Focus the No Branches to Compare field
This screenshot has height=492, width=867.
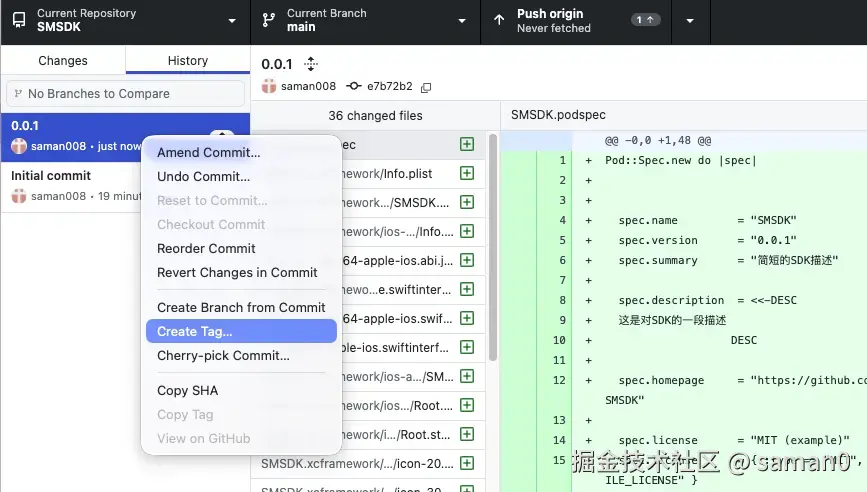[x=126, y=93]
